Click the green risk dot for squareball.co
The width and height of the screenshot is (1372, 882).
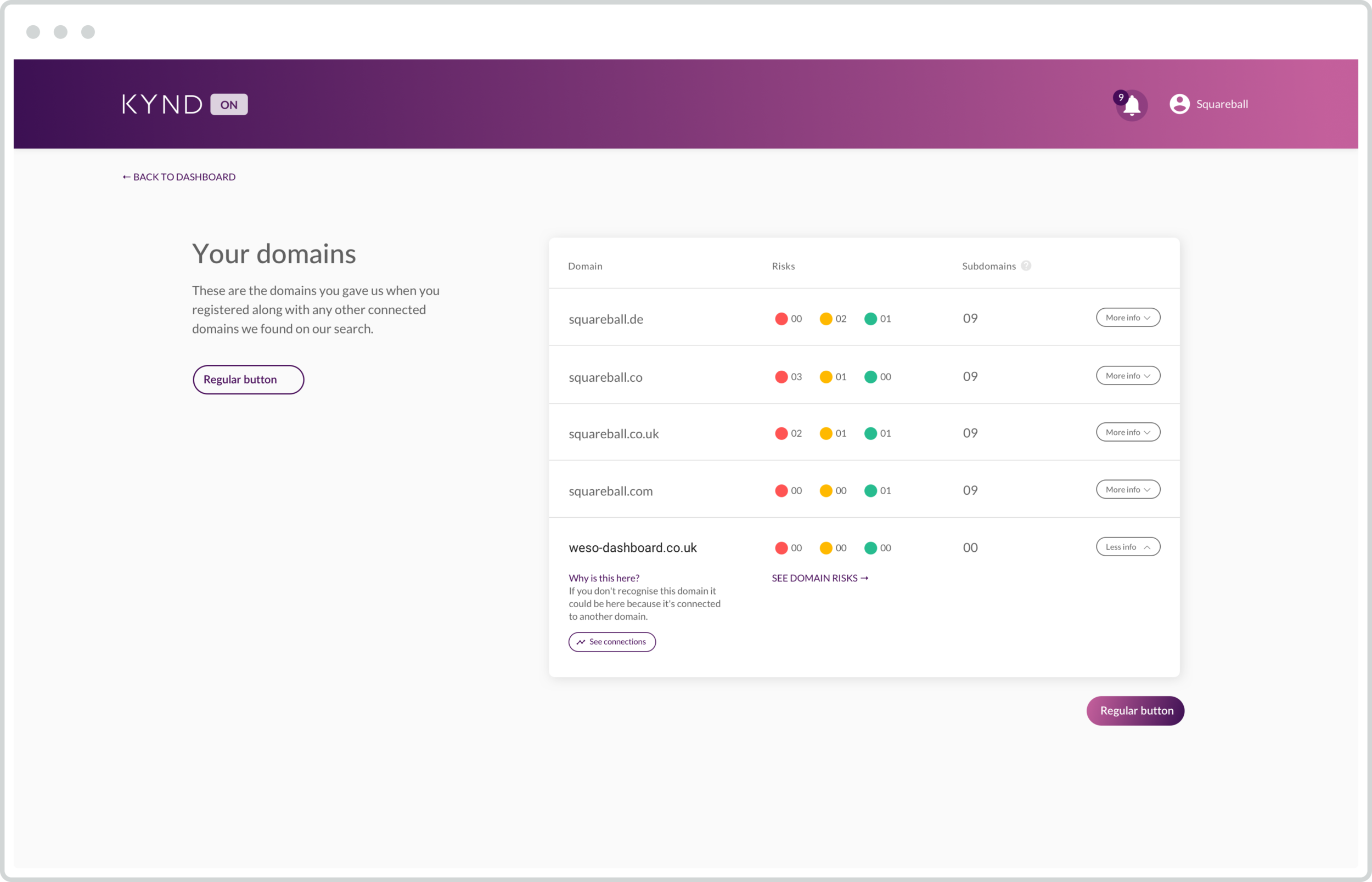[x=871, y=377]
